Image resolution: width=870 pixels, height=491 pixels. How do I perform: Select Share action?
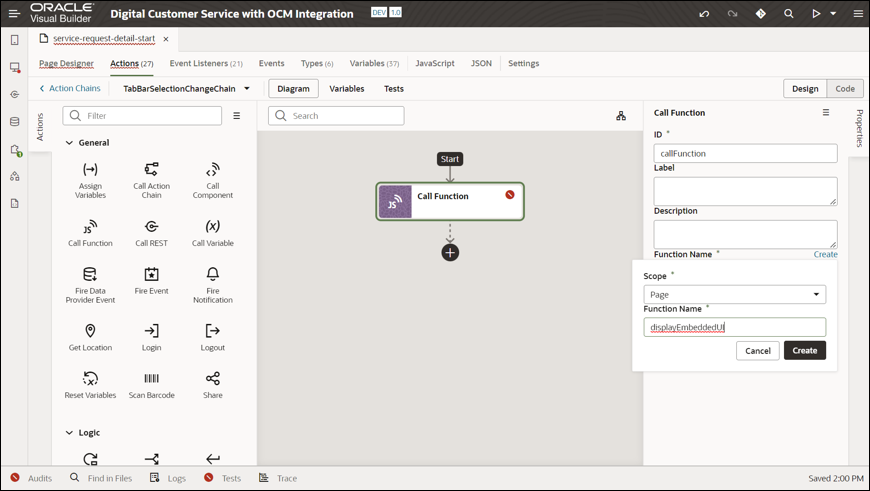pyautogui.click(x=213, y=385)
